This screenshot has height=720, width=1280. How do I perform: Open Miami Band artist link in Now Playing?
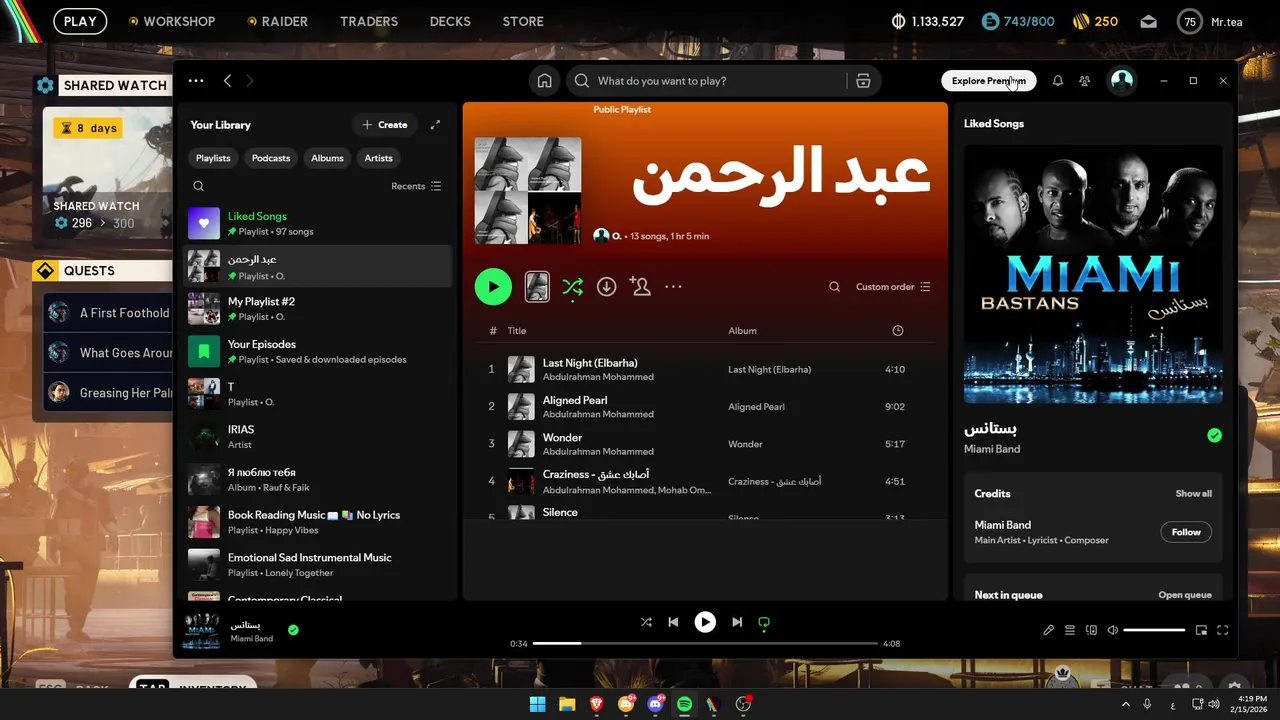(x=992, y=449)
